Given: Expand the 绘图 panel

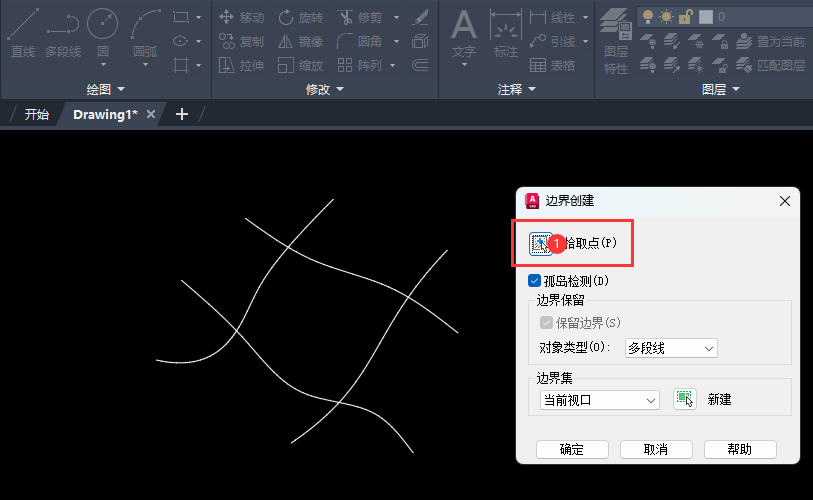Looking at the screenshot, I should tap(106, 89).
